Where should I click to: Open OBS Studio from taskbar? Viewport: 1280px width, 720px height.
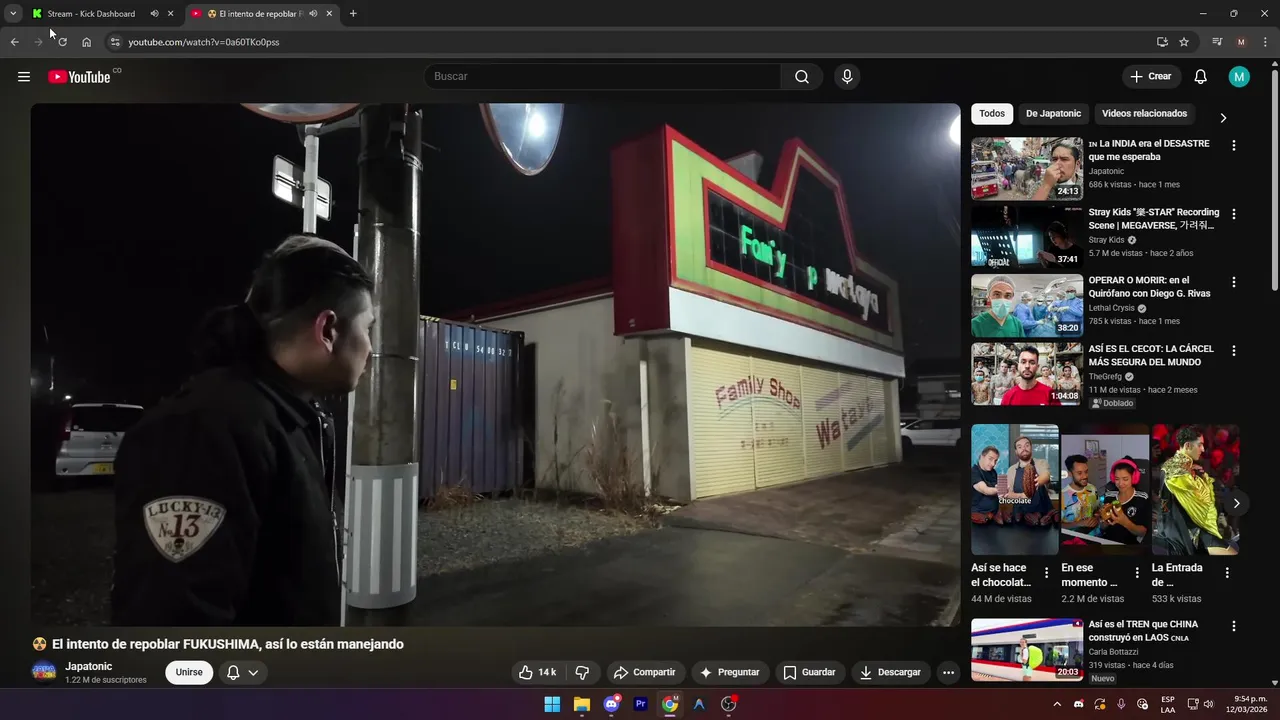[x=729, y=704]
